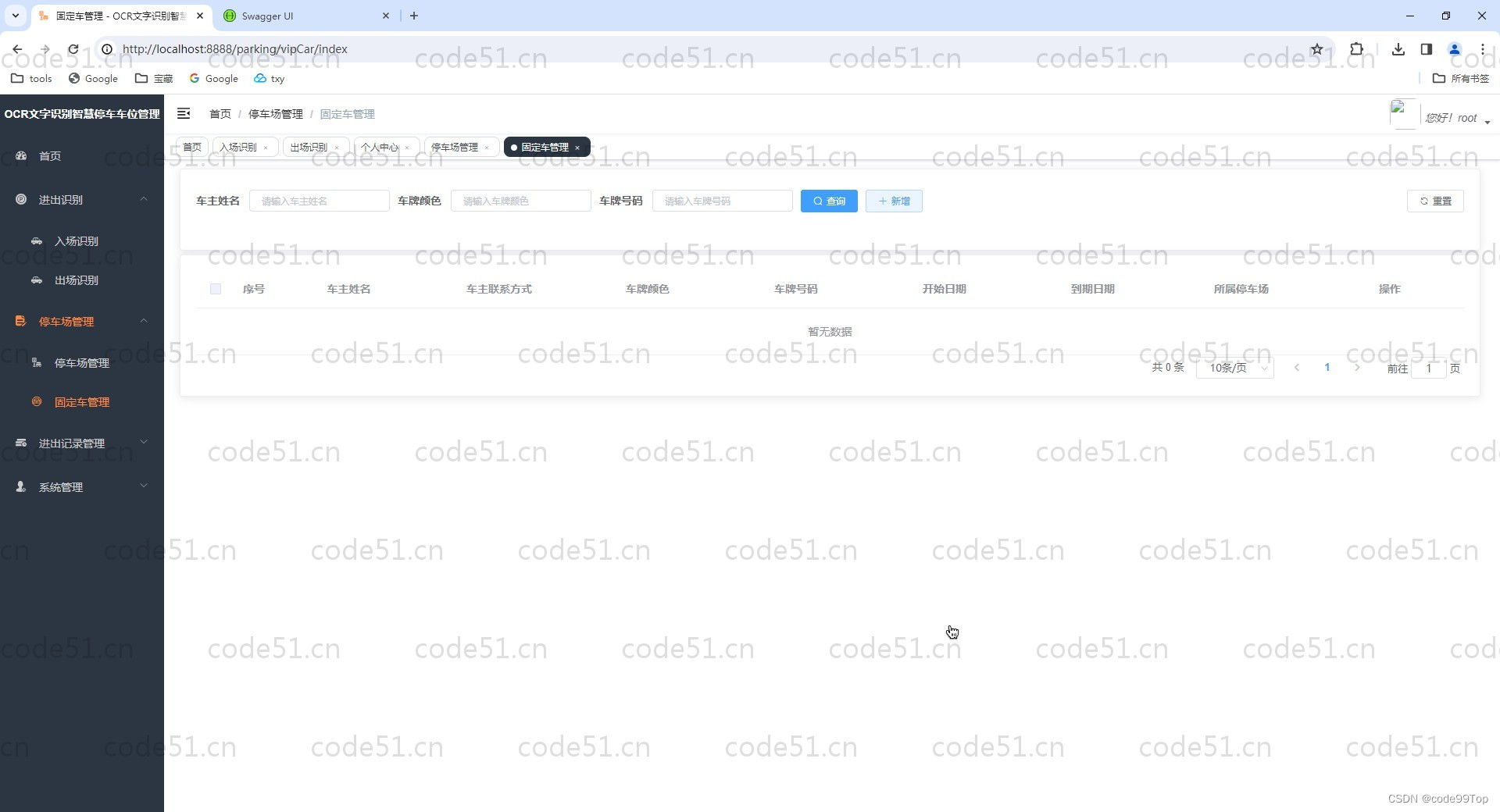Focus the 车牌号码 input field
1500x812 pixels.
coord(722,201)
